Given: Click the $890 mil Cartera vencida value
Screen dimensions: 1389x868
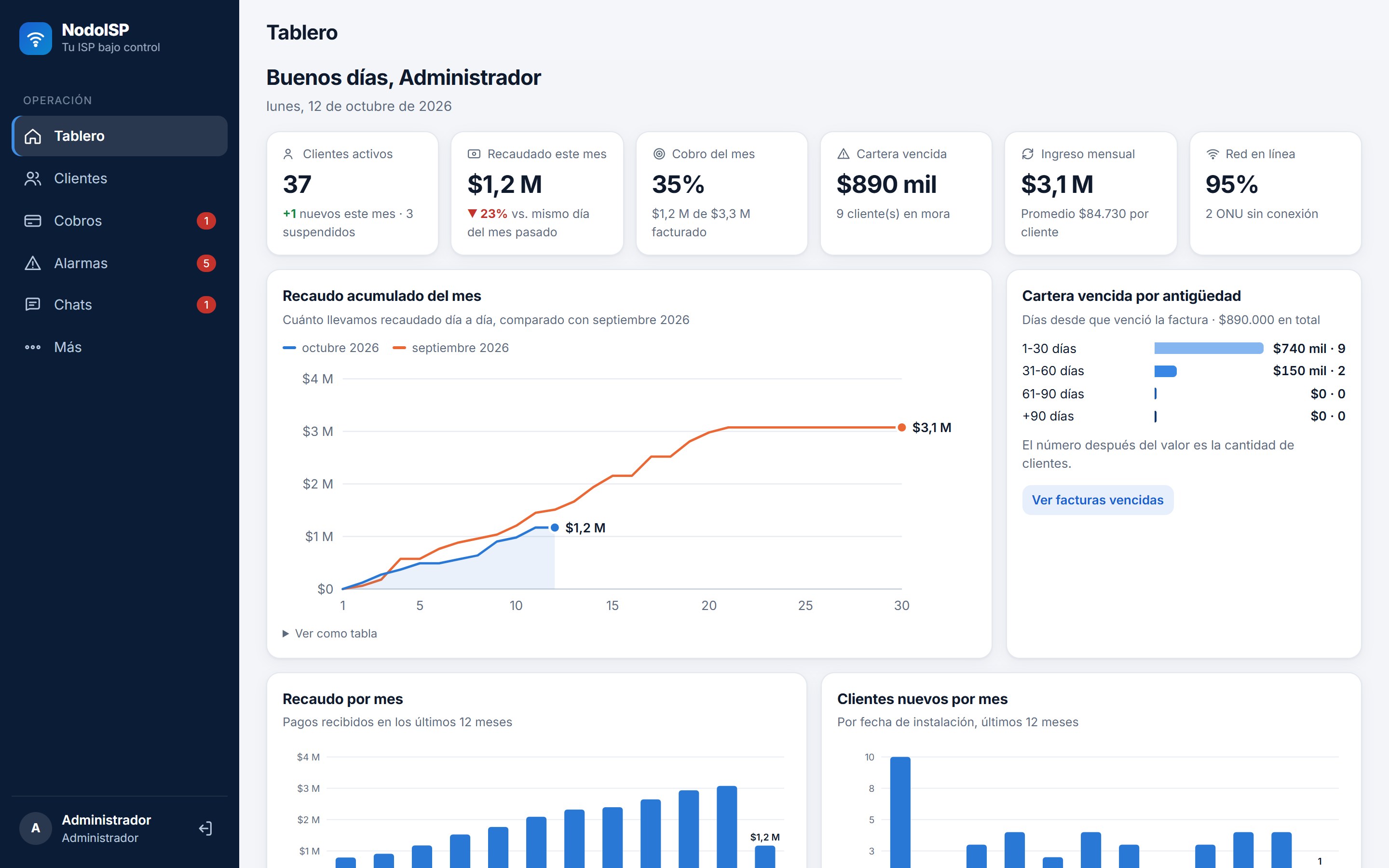Looking at the screenshot, I should (886, 185).
